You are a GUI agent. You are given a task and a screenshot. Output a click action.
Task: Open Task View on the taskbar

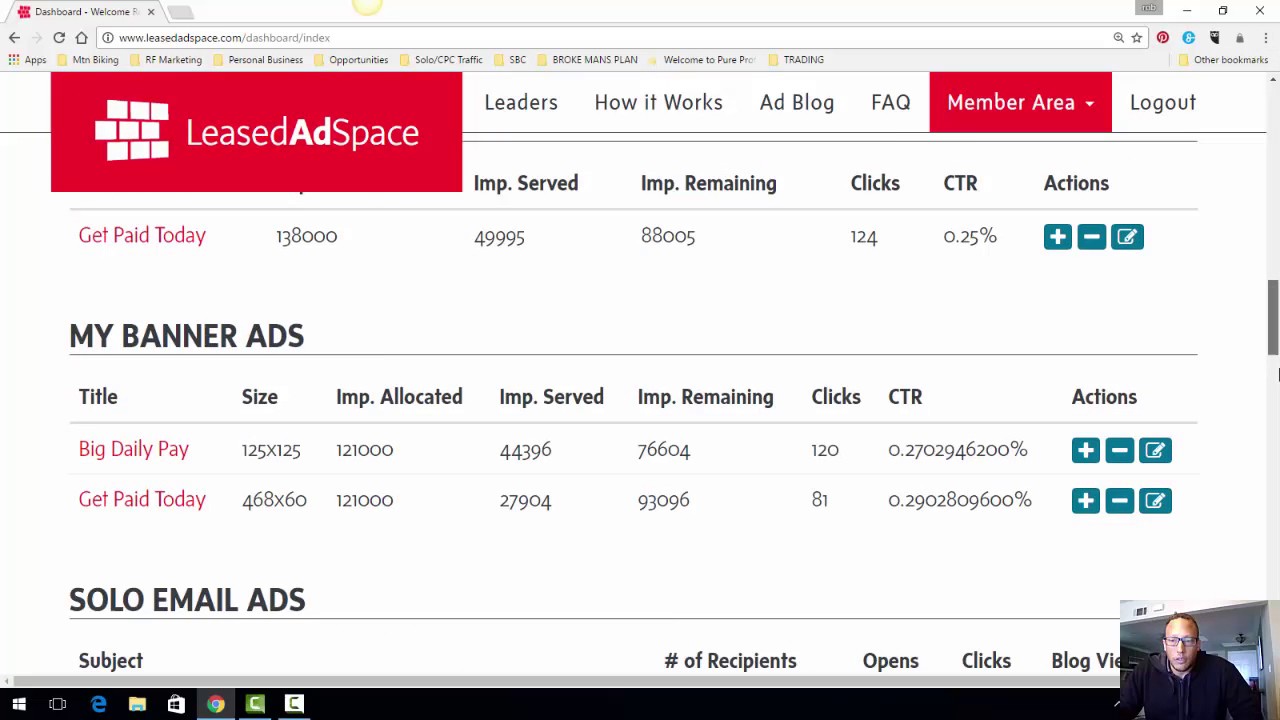(57, 704)
